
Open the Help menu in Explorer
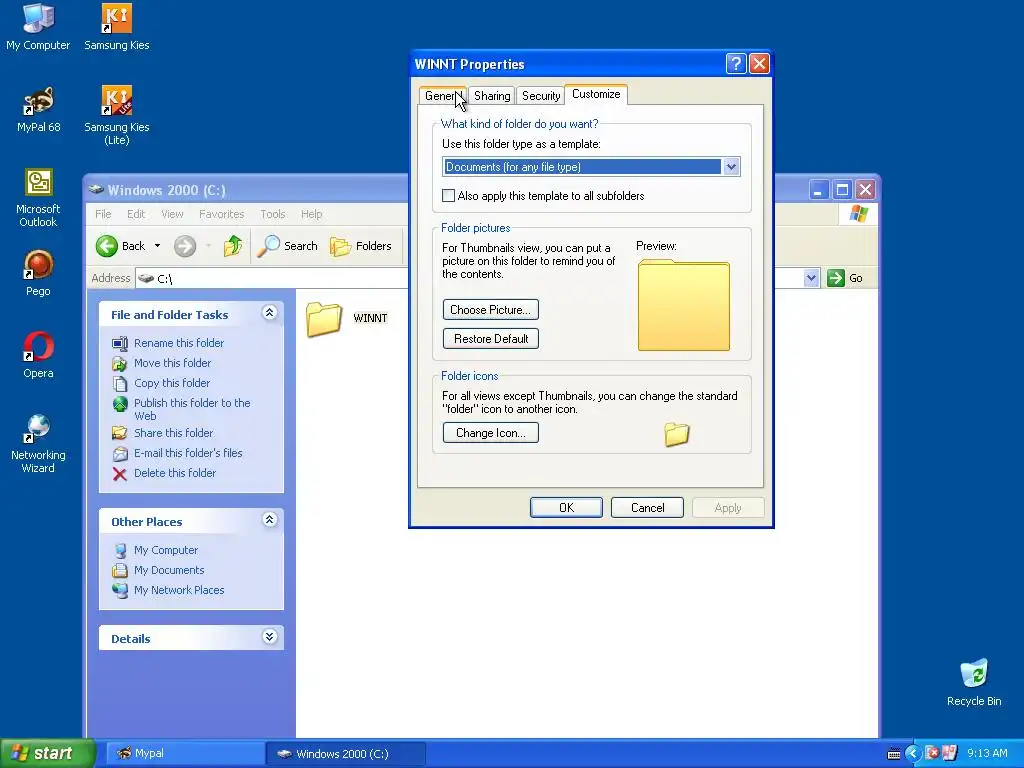[x=312, y=214]
